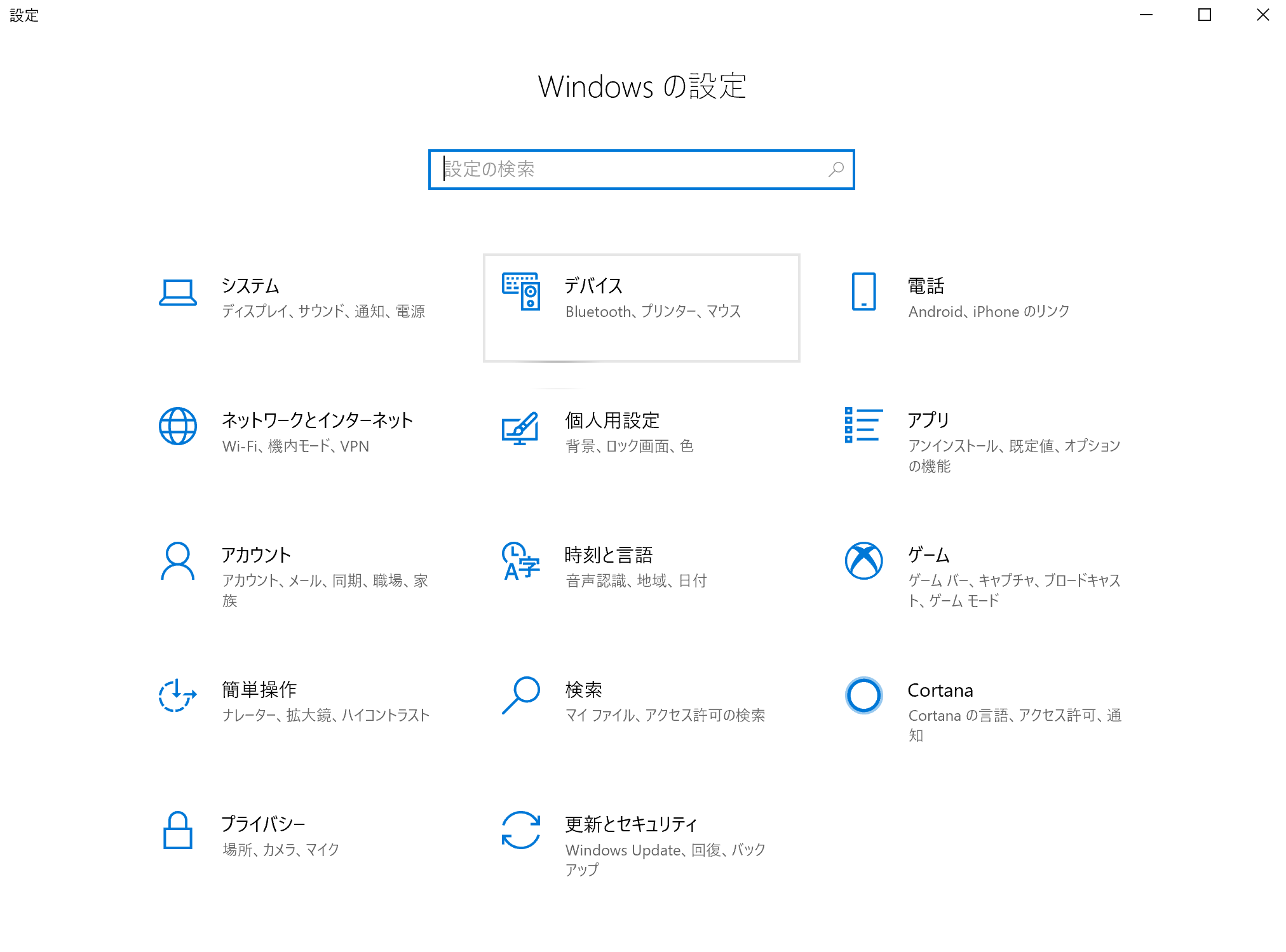Click description ナレーター、拡大鏡、ハイコントラスト
Screen dimensions: 1286x952
tap(326, 715)
